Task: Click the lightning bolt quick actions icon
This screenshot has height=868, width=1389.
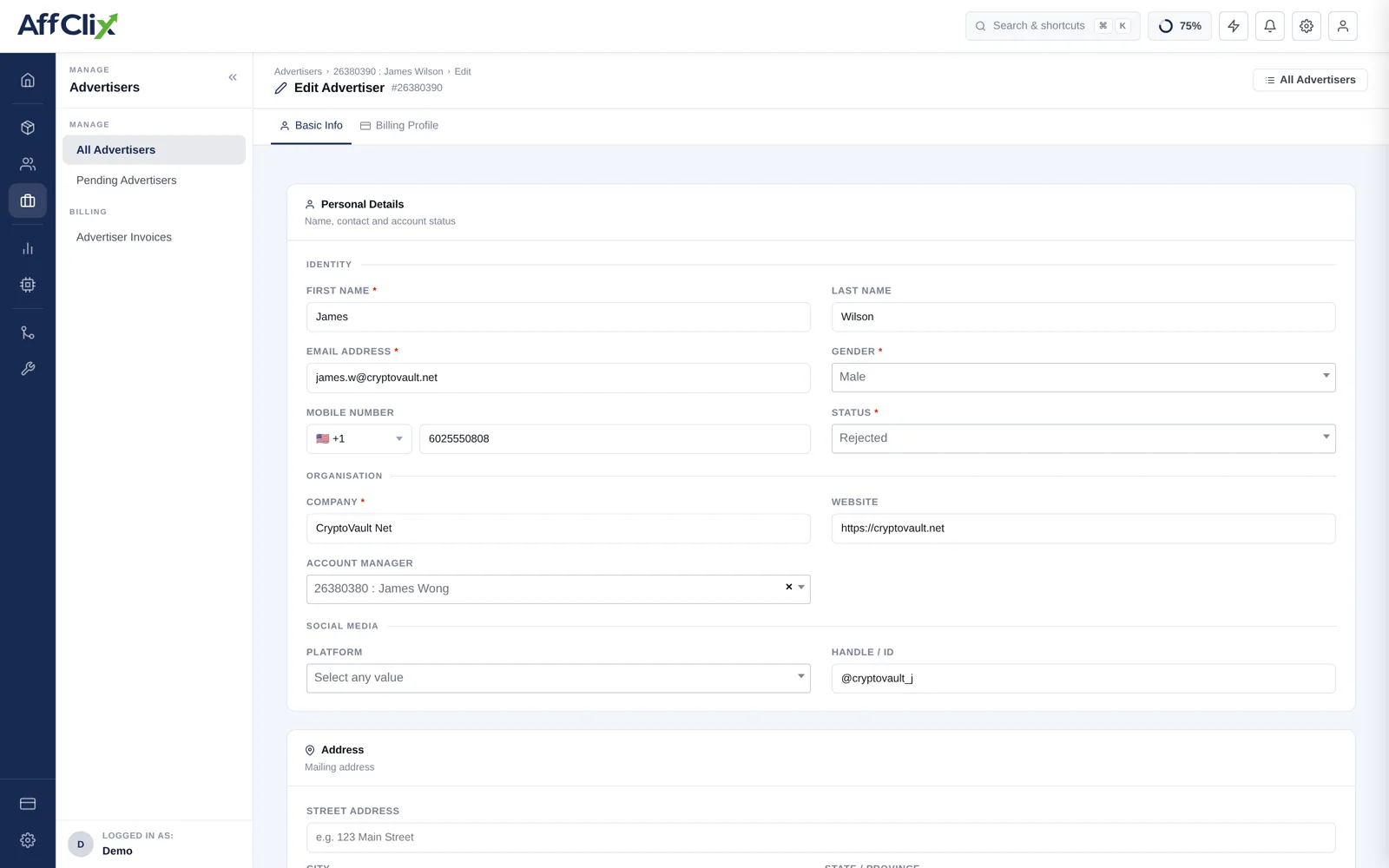Action: pyautogui.click(x=1234, y=26)
